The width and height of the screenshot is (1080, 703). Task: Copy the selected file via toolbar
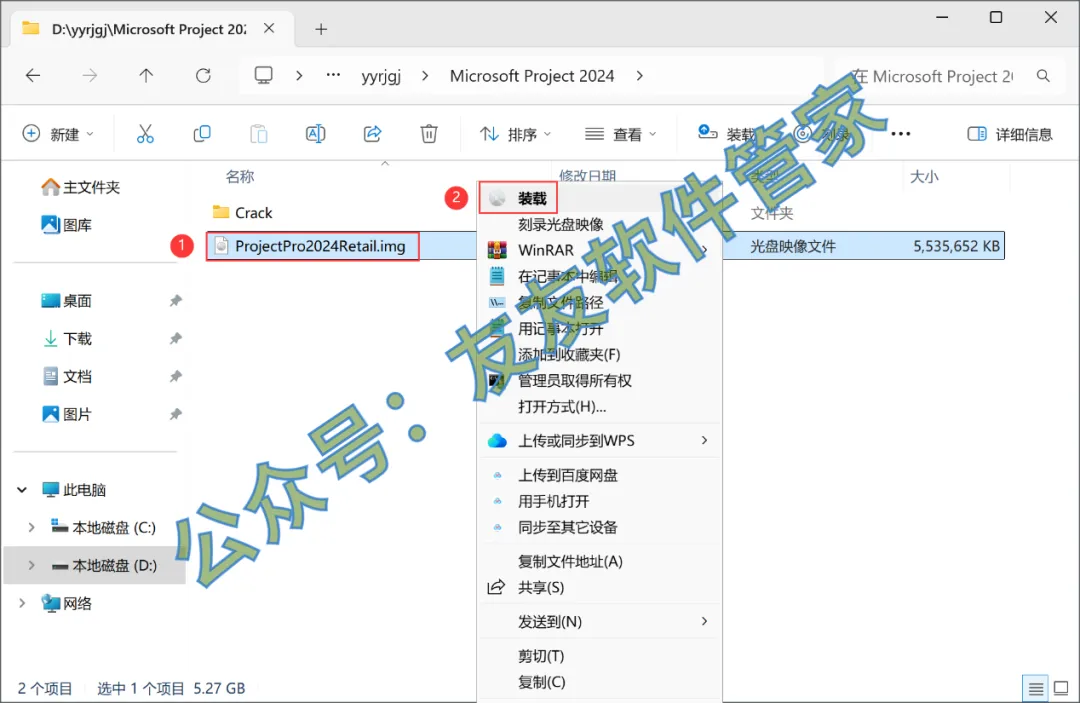(202, 134)
